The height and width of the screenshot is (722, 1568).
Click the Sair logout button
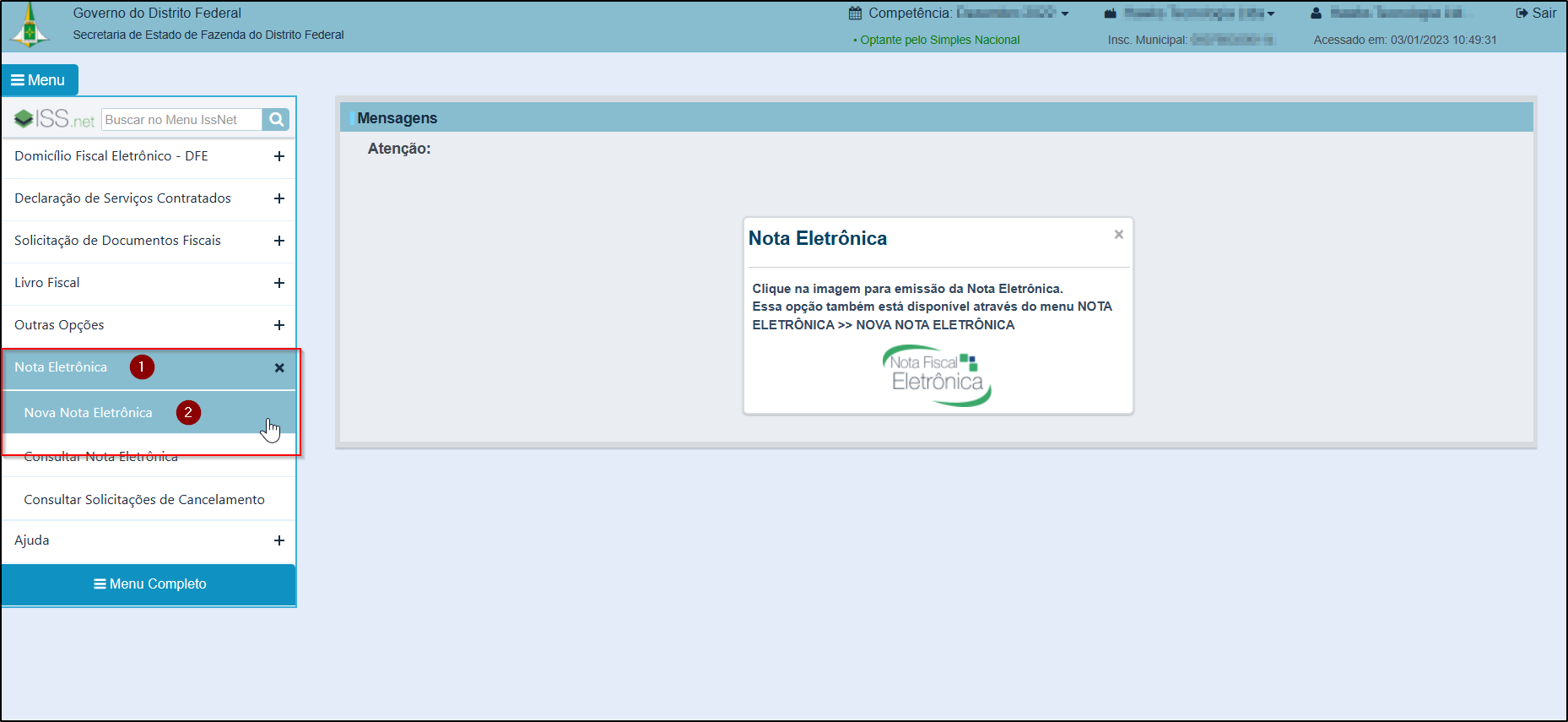click(1536, 14)
